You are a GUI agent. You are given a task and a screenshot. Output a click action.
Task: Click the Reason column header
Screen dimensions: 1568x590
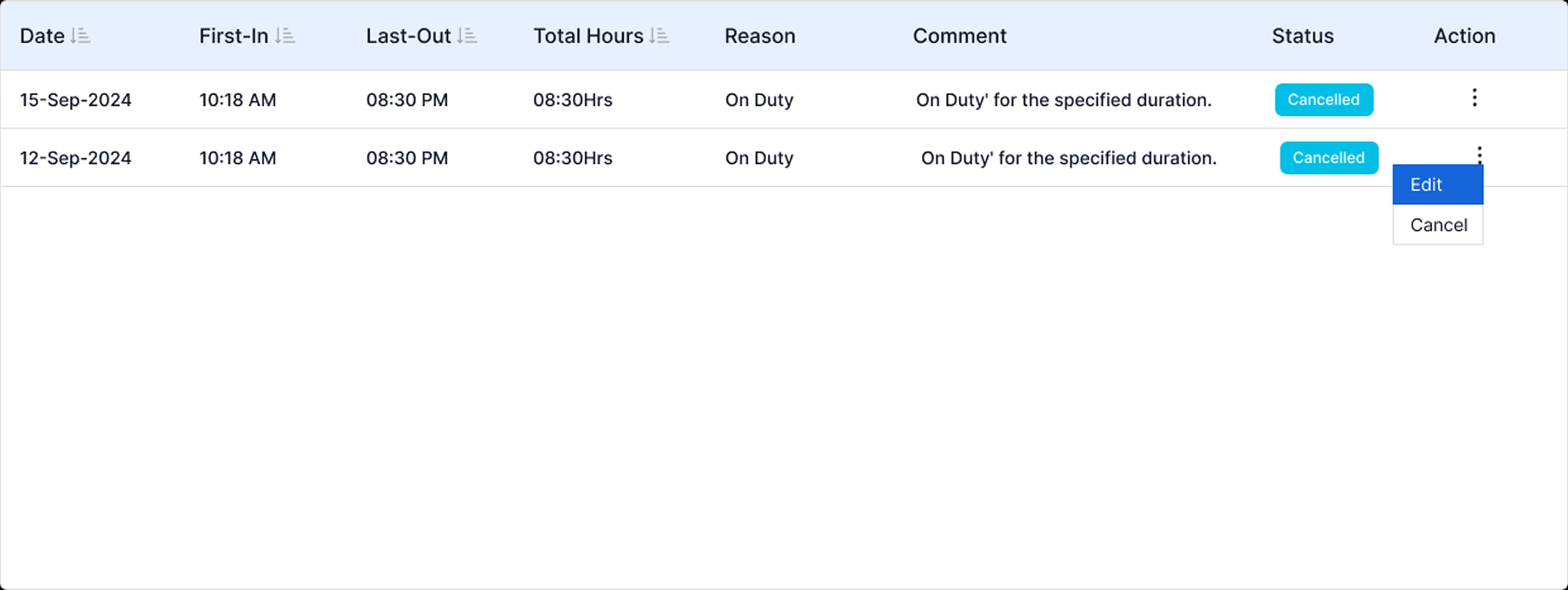(759, 36)
